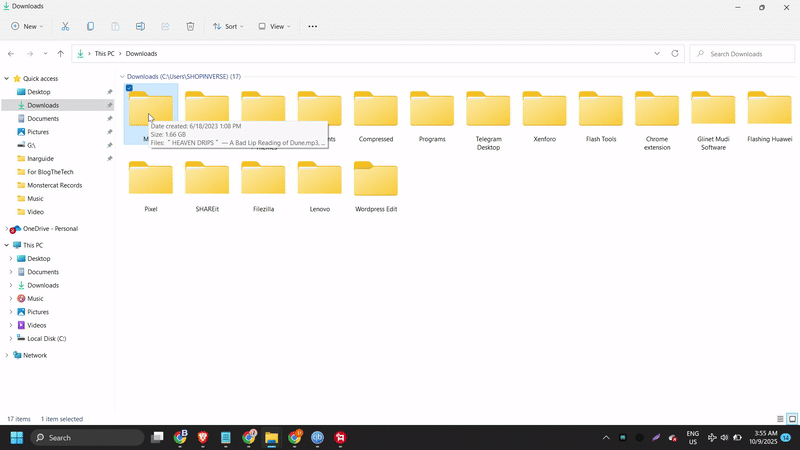Select Monstercat Records in Quick access
The width and height of the screenshot is (800, 450).
pyautogui.click(x=55, y=185)
